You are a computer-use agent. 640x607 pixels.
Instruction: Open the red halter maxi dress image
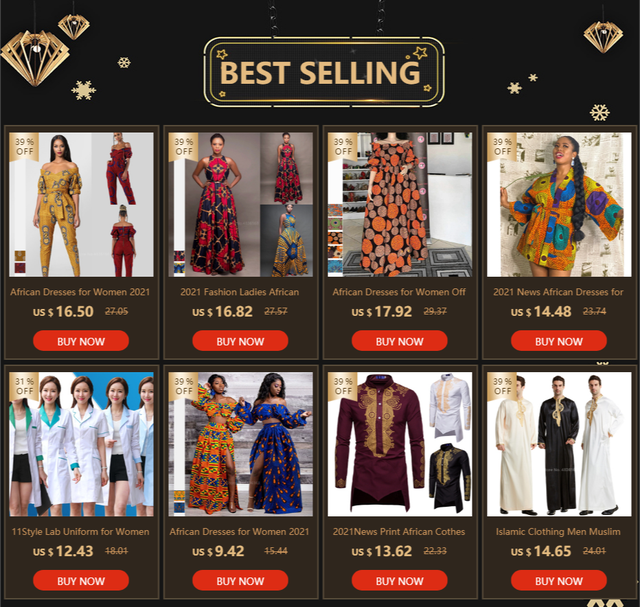(x=240, y=205)
